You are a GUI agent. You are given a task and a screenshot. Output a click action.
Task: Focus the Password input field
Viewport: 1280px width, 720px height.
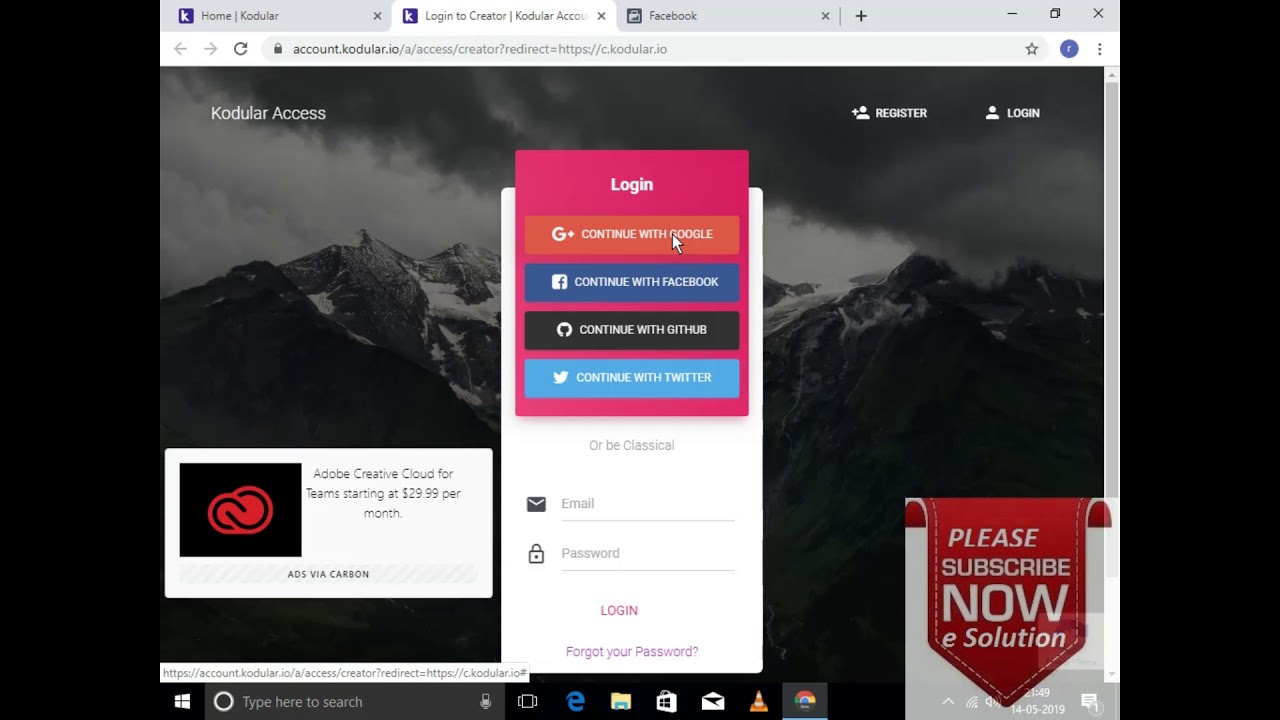point(647,553)
